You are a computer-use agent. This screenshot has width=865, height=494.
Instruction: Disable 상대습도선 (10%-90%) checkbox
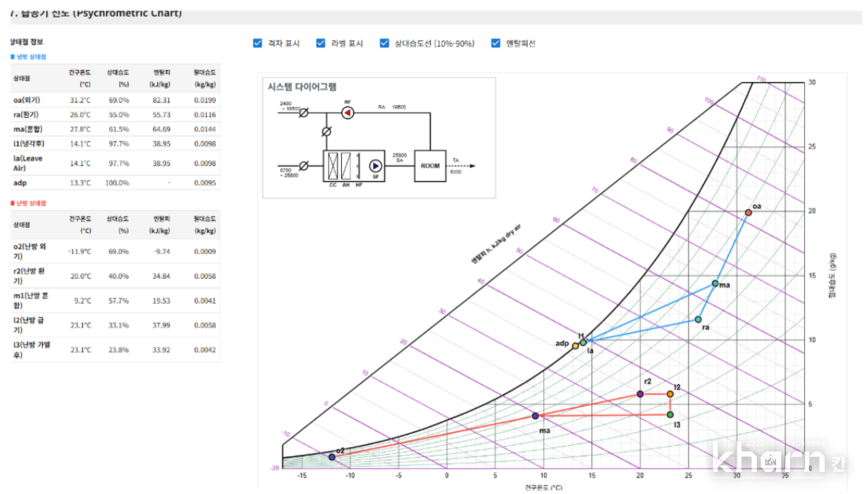[385, 43]
